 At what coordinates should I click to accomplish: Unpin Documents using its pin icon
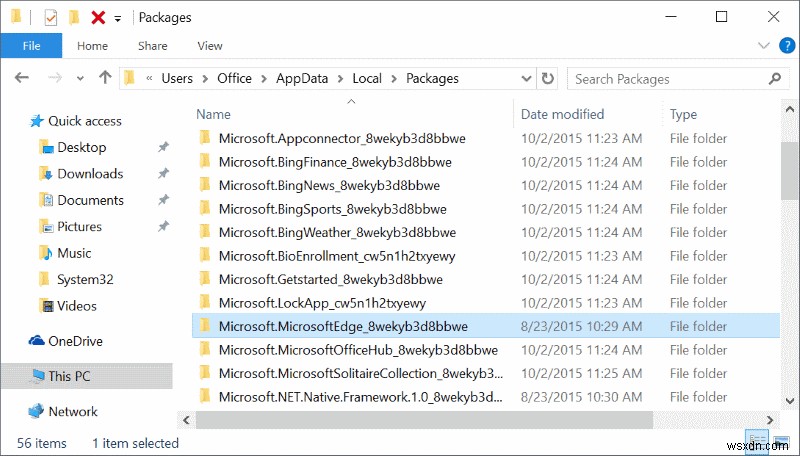pos(163,200)
